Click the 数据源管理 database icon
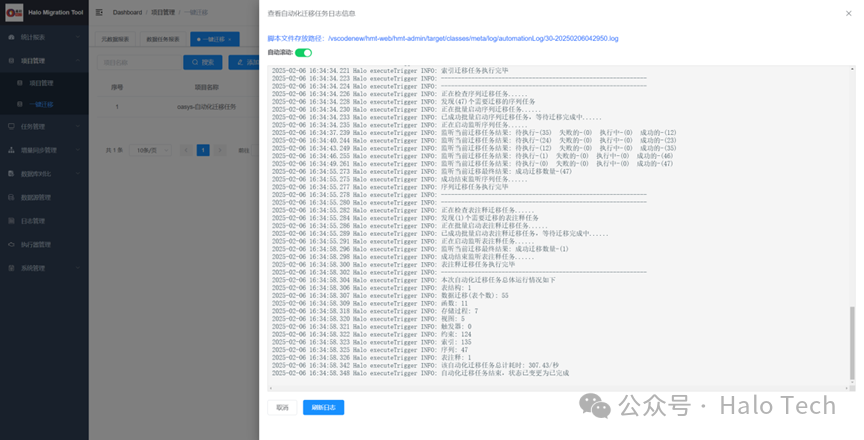This screenshot has height=440, width=864. click(x=12, y=197)
